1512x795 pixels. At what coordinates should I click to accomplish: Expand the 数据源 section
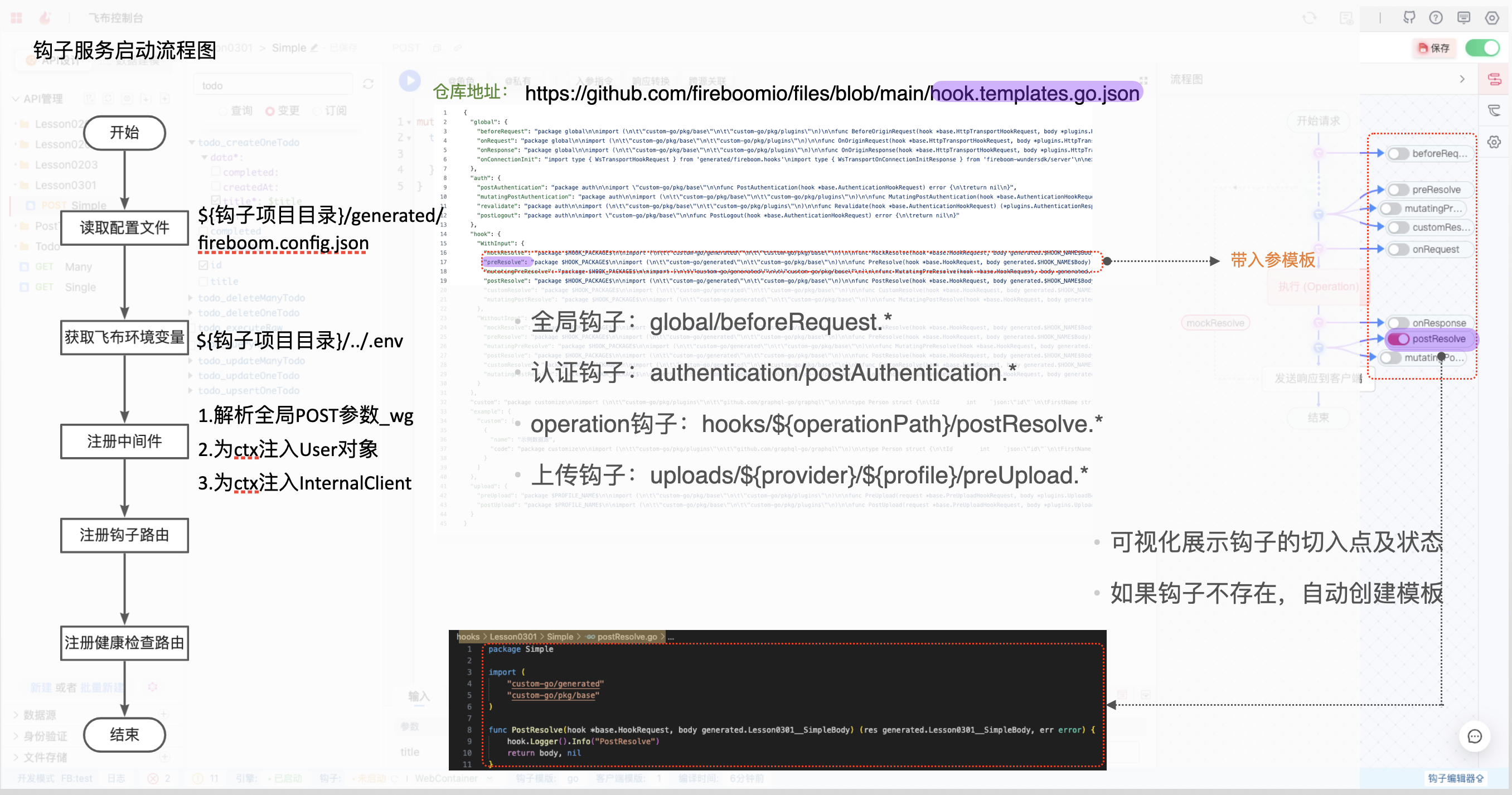click(40, 715)
